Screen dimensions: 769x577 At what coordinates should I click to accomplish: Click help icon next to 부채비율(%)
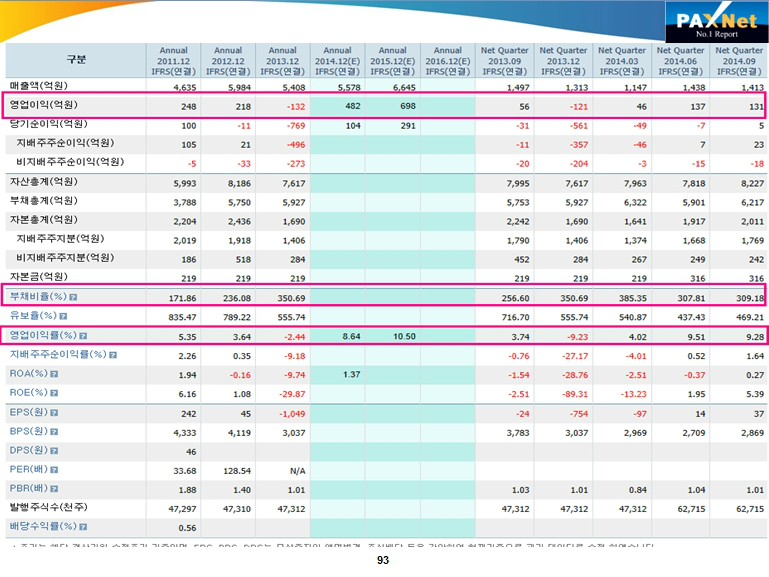tap(73, 297)
